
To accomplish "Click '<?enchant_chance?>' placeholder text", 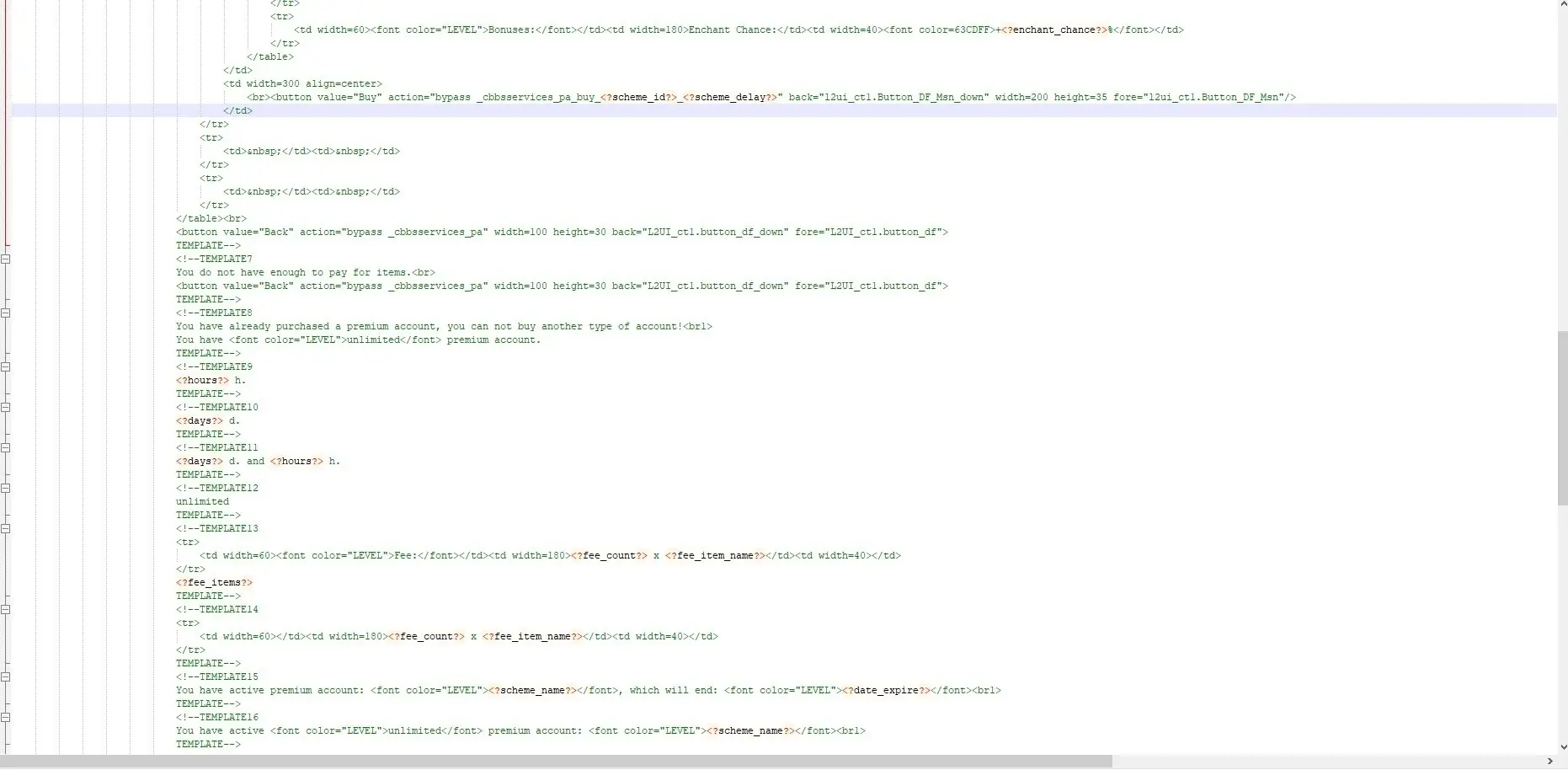I will pyautogui.click(x=1055, y=30).
